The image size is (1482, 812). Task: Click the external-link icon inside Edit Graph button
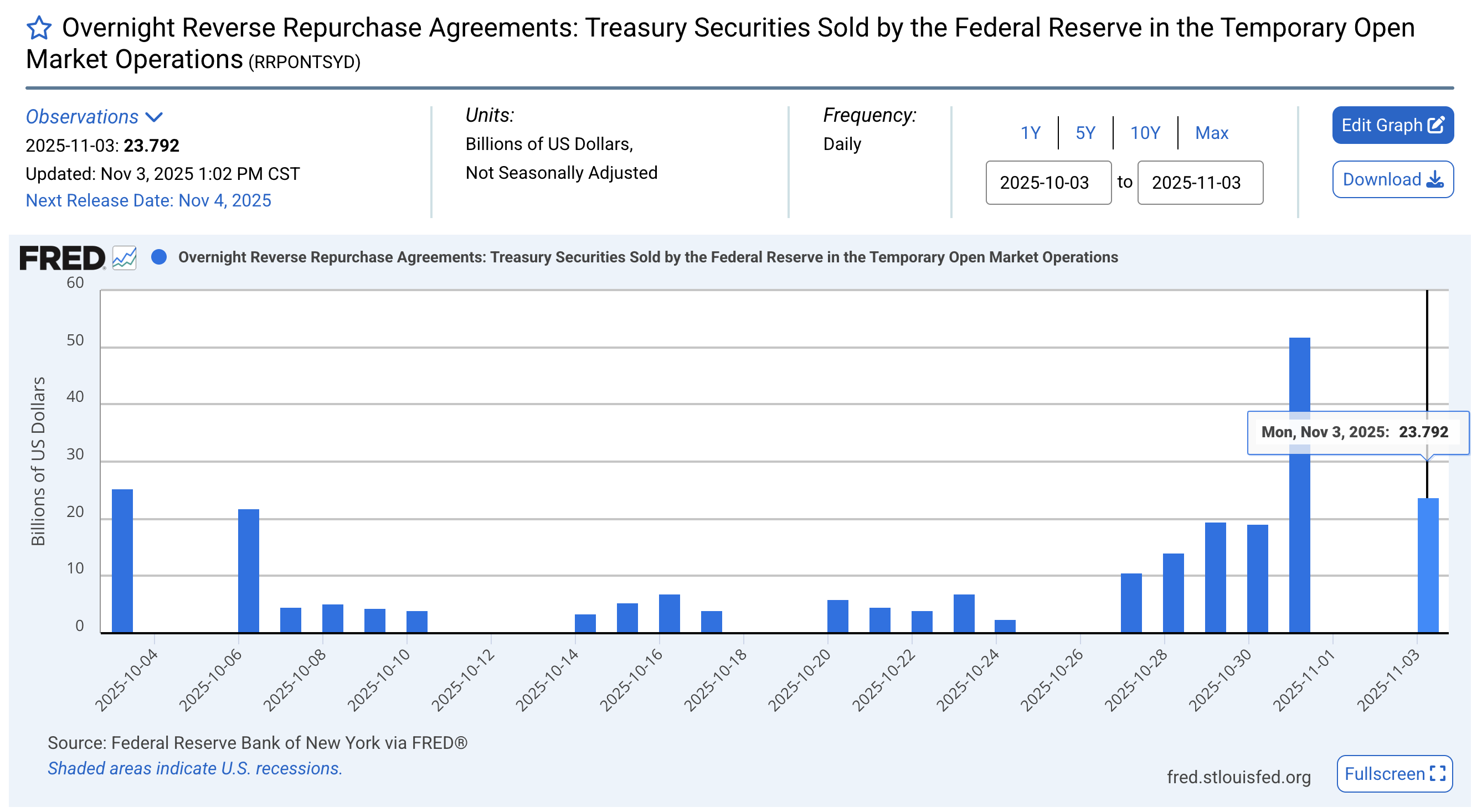pos(1437,125)
